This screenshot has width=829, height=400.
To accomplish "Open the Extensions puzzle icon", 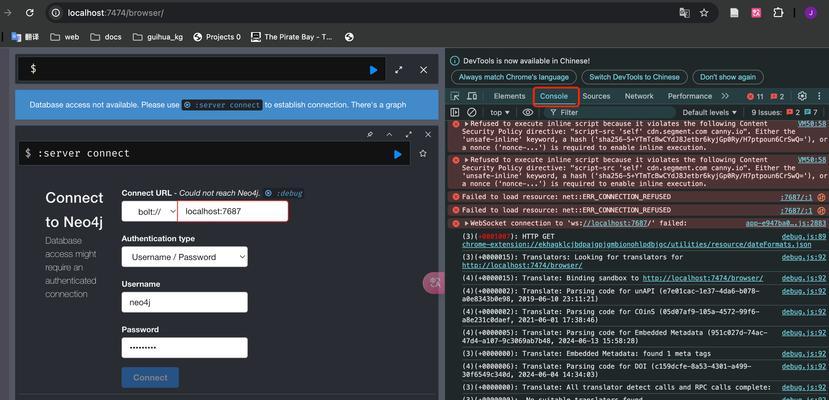I will click(x=778, y=13).
